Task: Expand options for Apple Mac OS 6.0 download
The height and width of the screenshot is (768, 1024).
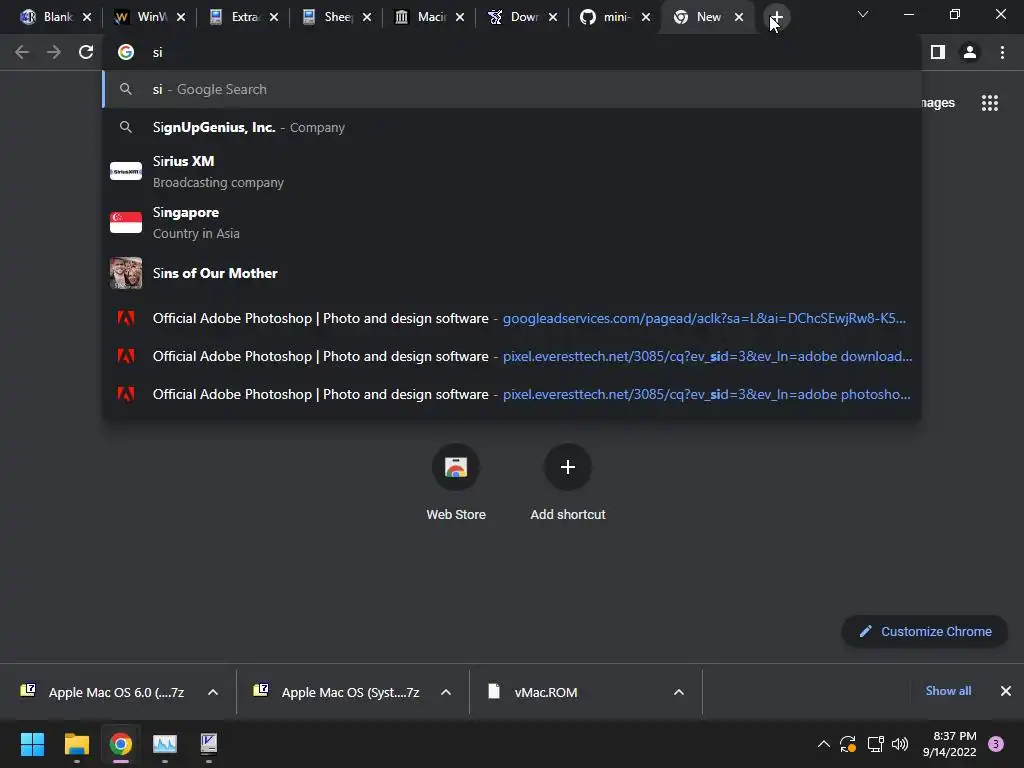Action: click(x=213, y=692)
